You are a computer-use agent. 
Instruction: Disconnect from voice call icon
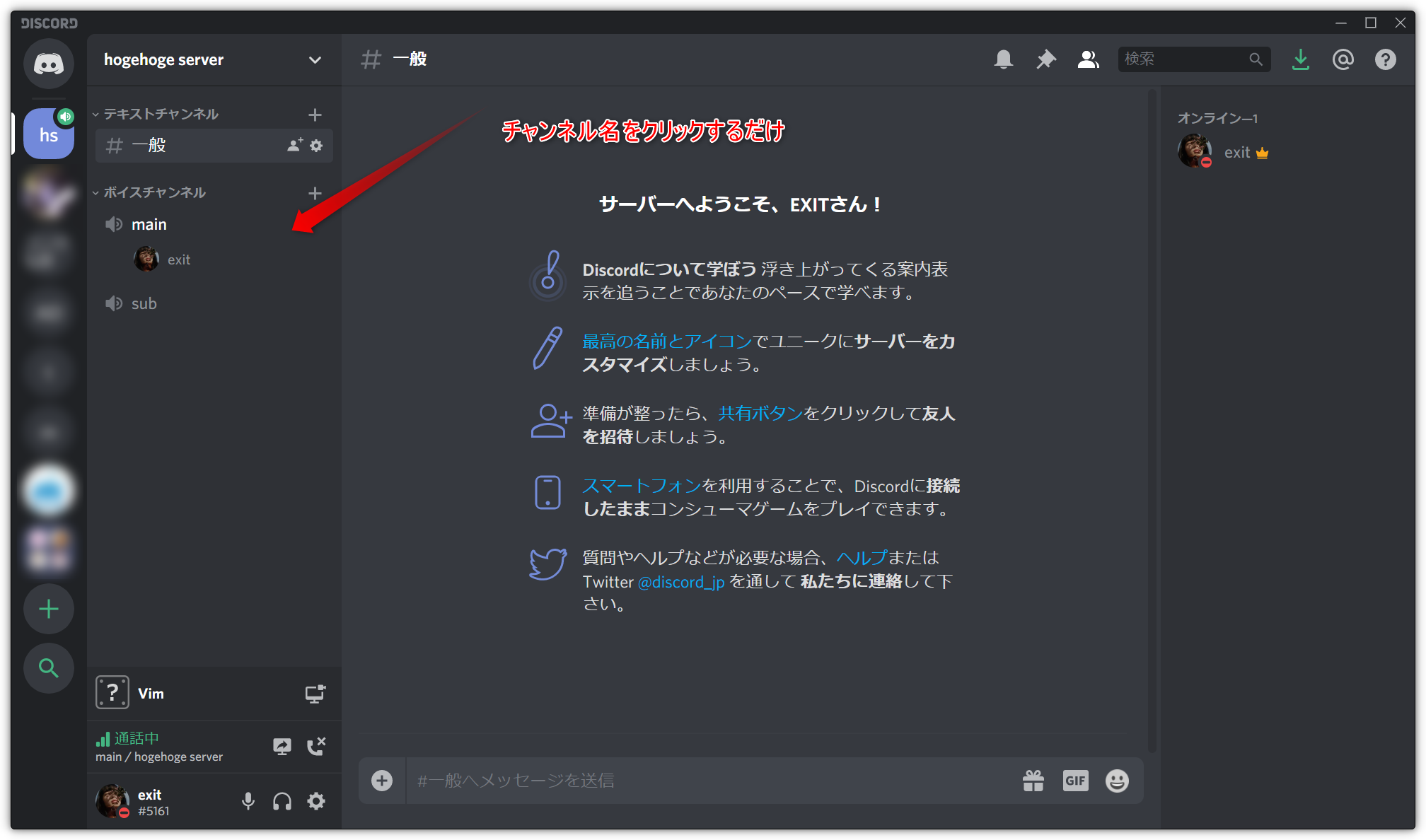316,747
